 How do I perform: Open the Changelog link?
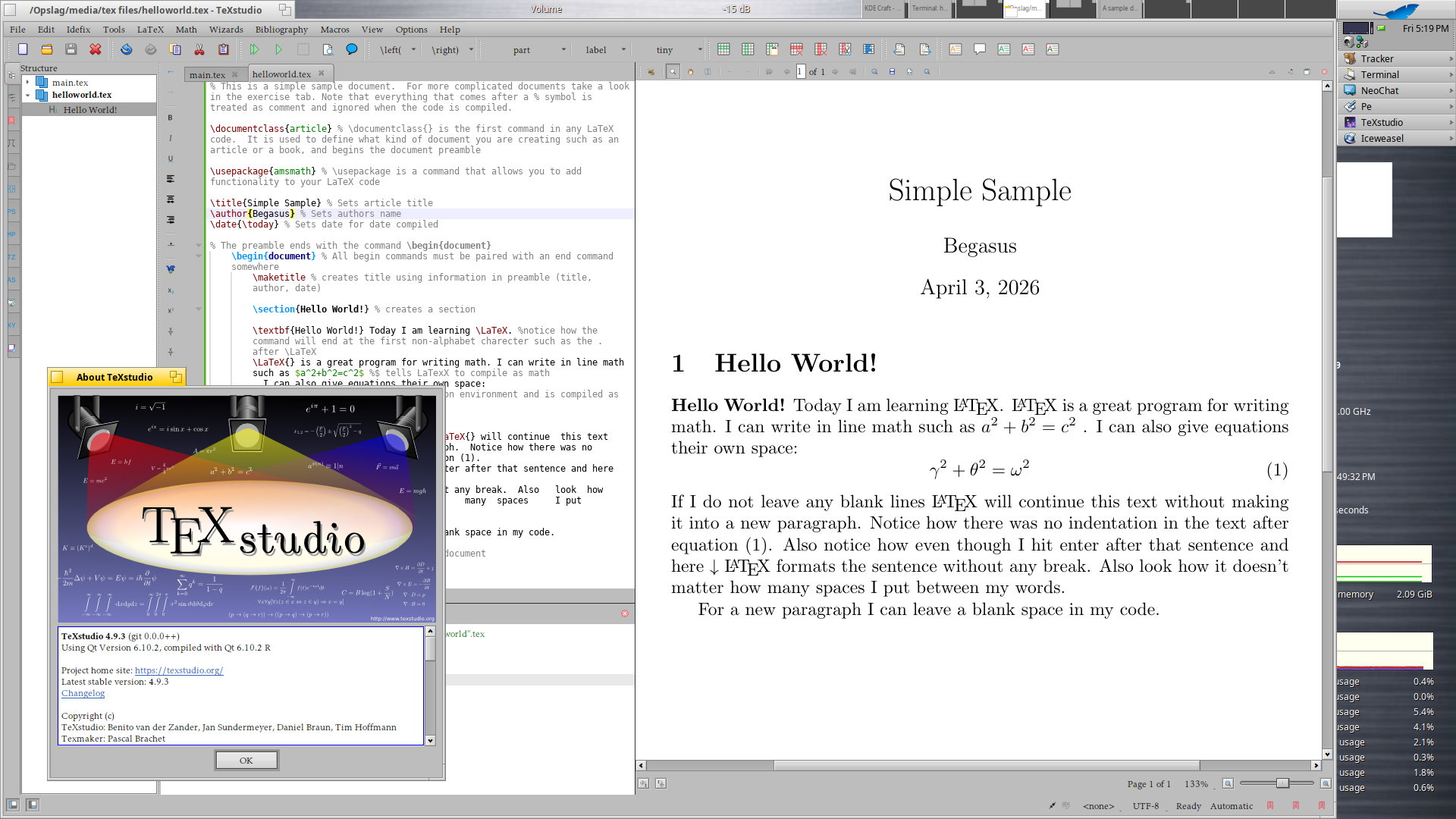(x=83, y=693)
